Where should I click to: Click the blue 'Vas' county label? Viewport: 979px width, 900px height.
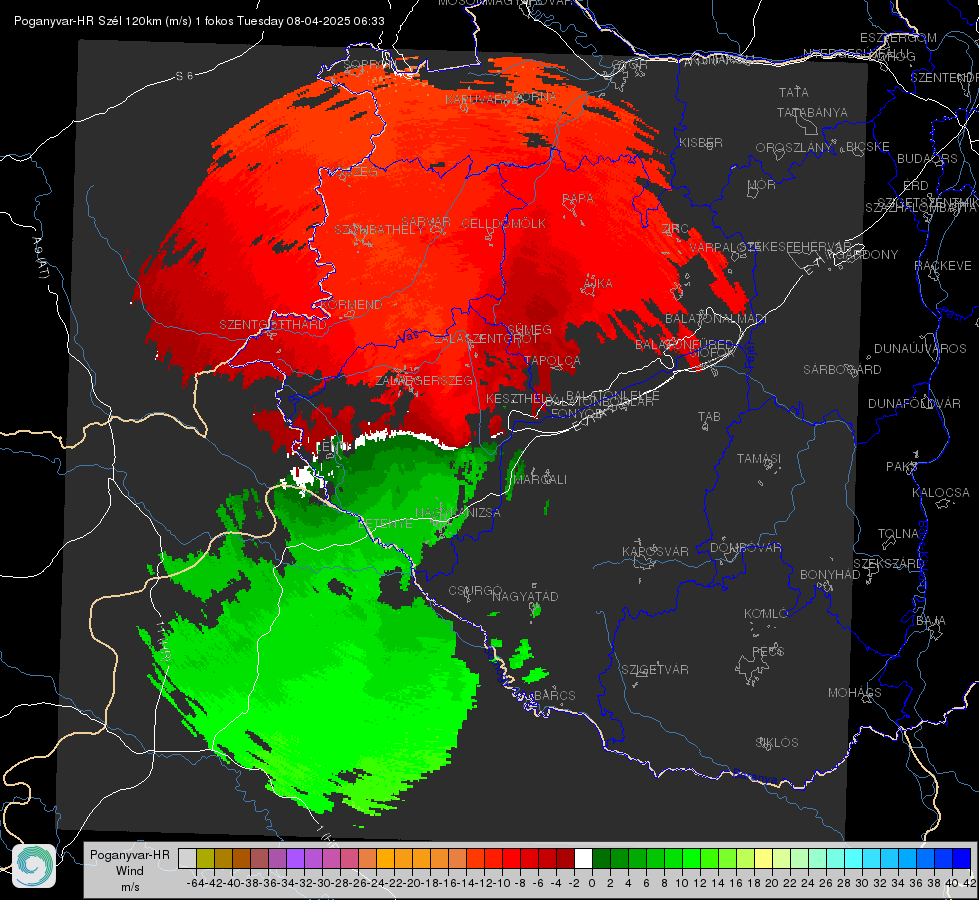[408, 337]
